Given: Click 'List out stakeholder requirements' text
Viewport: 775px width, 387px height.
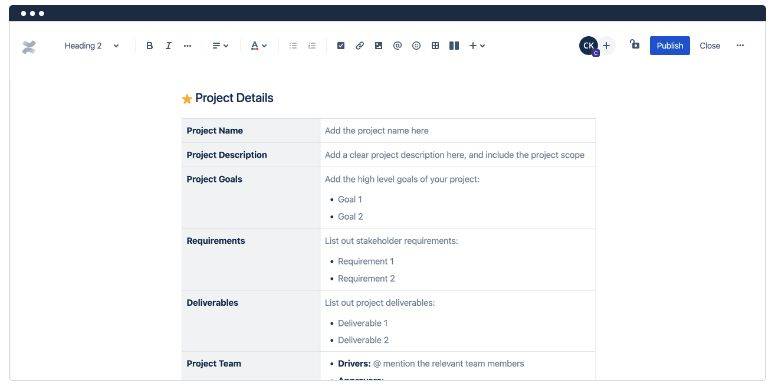Looking at the screenshot, I should point(391,241).
